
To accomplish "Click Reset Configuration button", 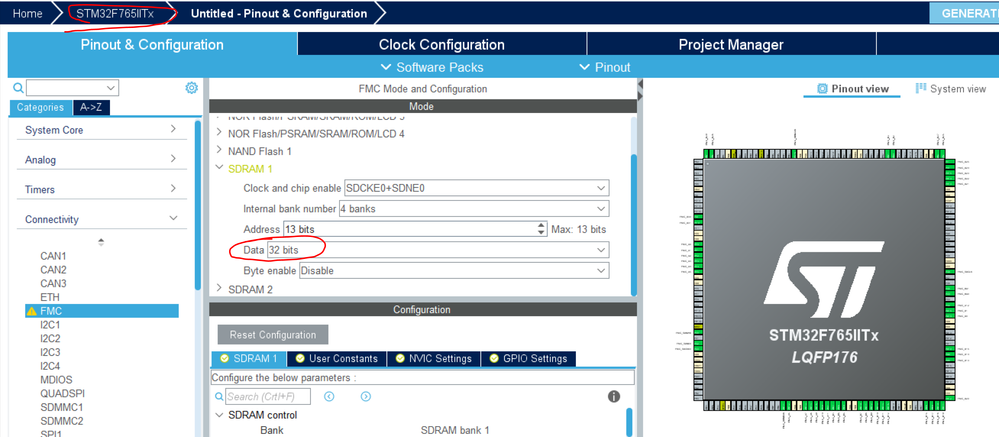I will tap(273, 334).
